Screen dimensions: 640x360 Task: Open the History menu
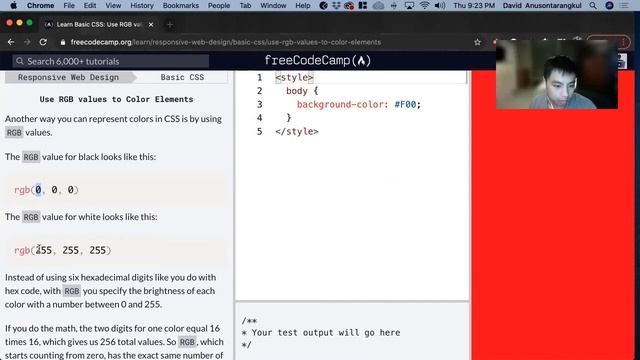pyautogui.click(x=142, y=5)
